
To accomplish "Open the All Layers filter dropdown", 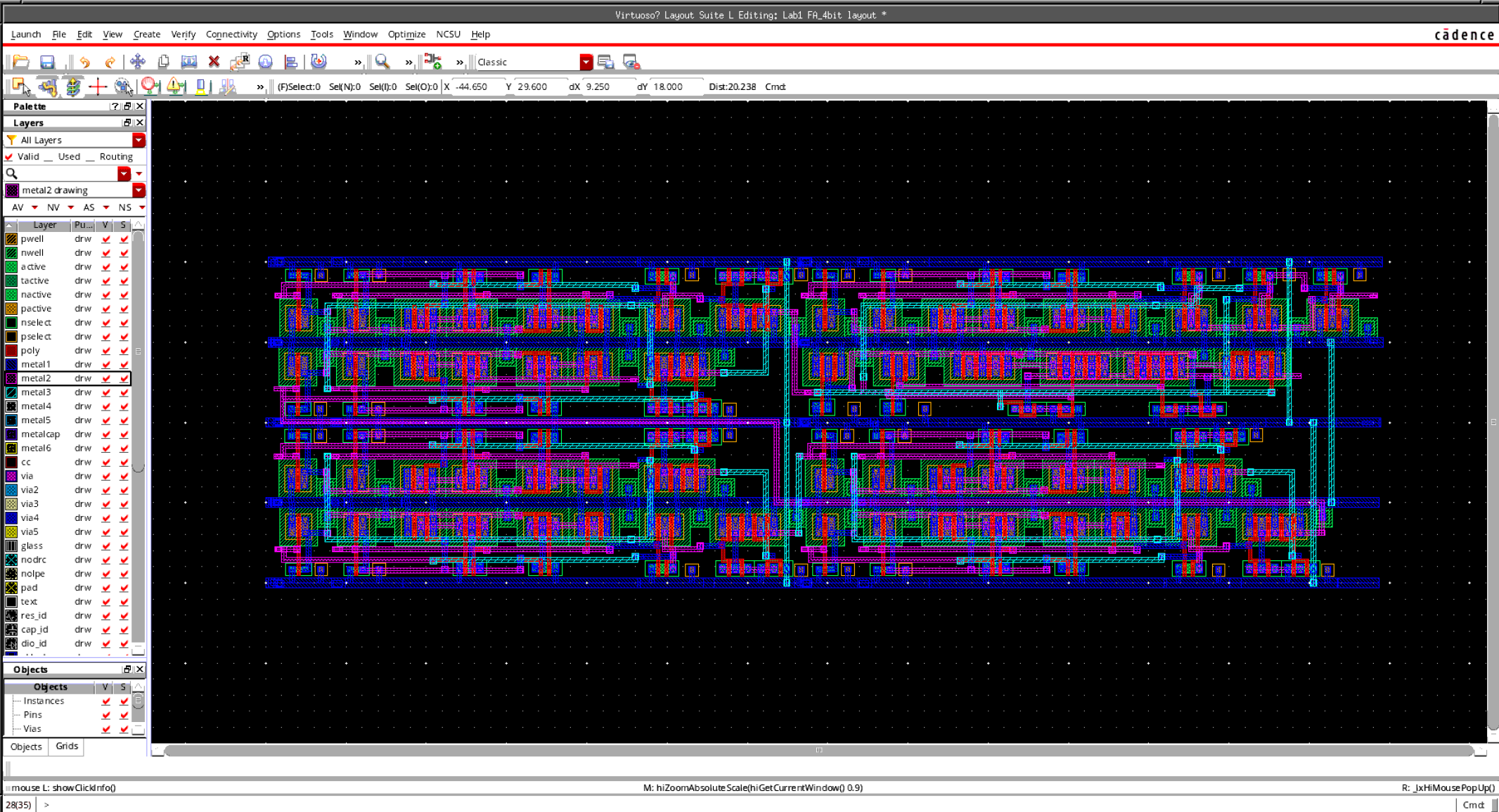I will [x=139, y=140].
